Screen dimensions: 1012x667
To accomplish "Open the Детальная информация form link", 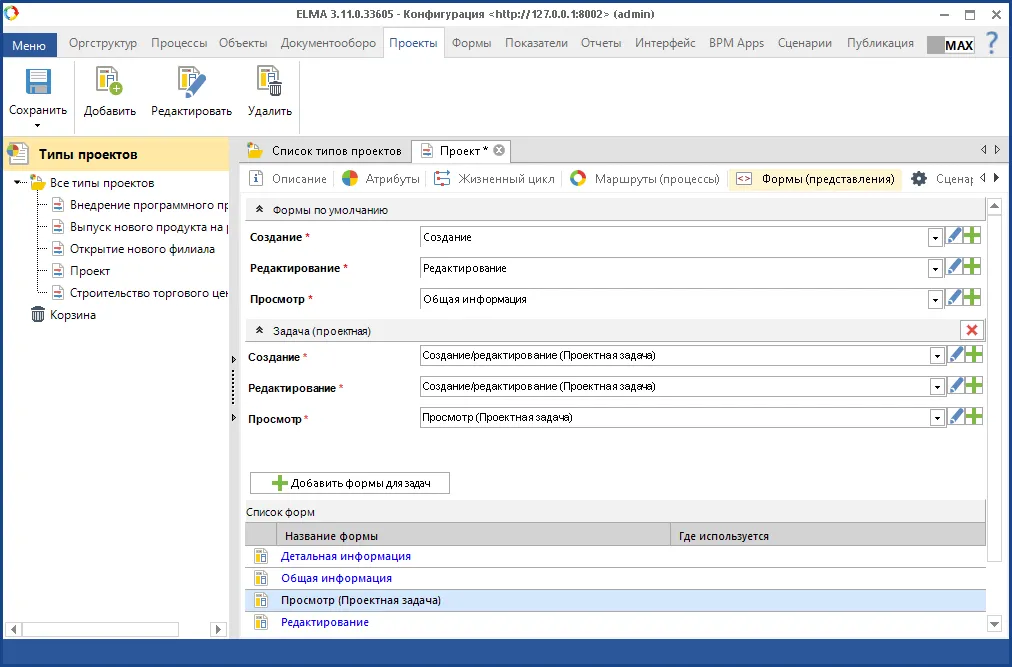I will click(345, 556).
